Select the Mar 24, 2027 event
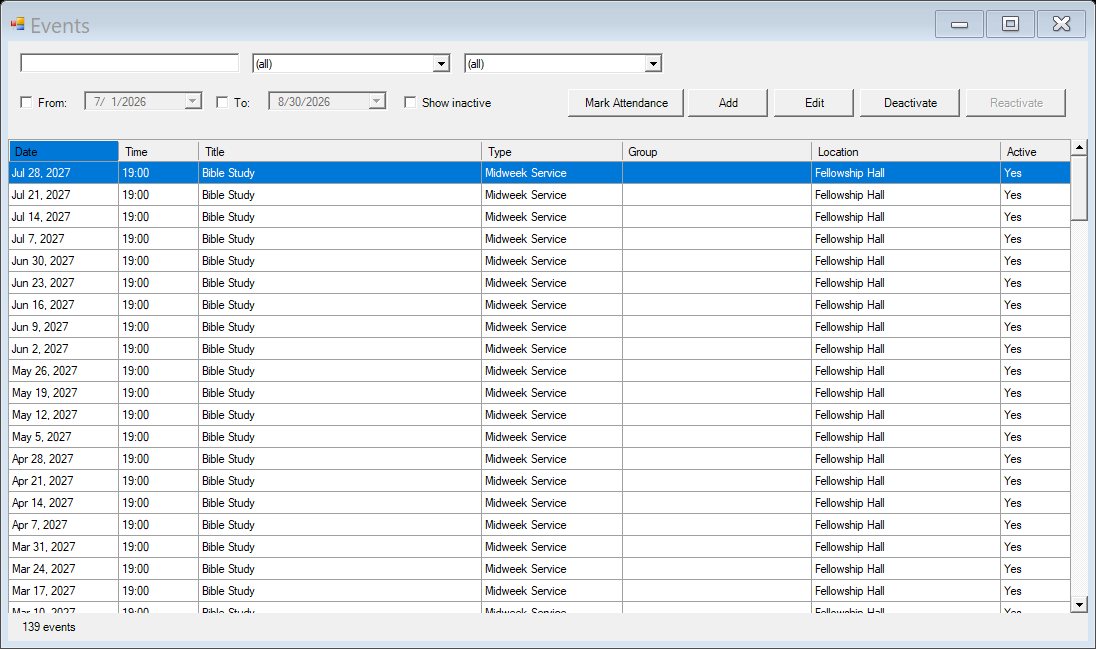Screen dimensions: 1096x649 539,569
